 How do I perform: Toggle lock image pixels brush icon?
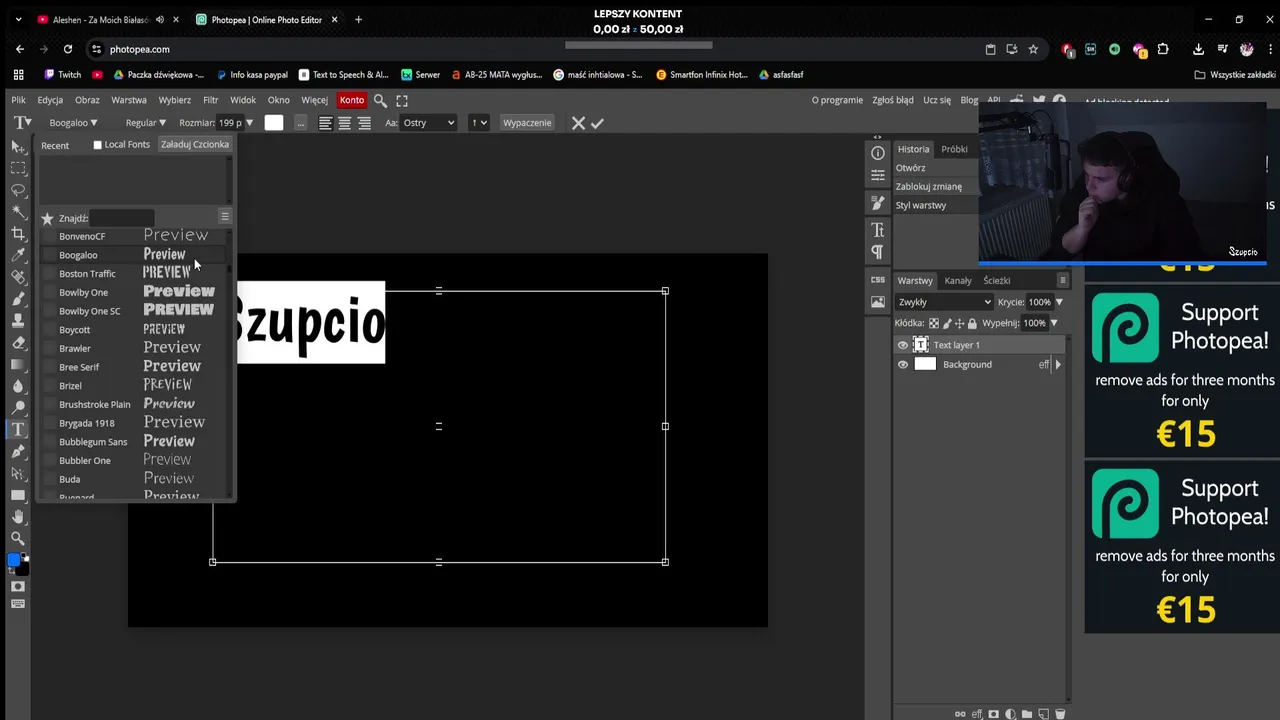(946, 323)
